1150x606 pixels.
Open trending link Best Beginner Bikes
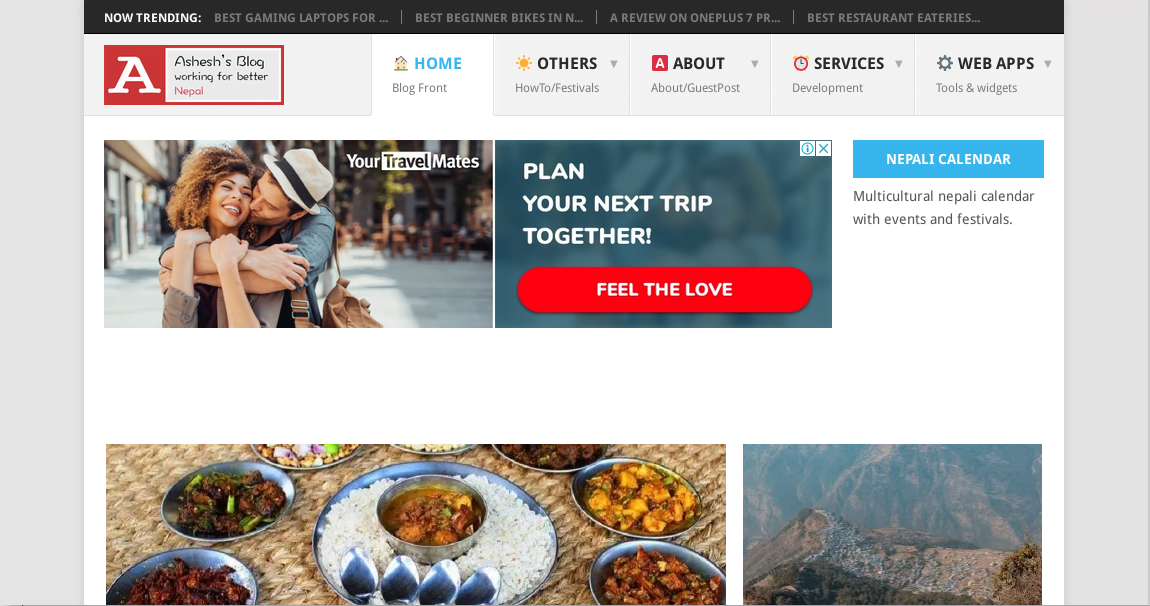(x=499, y=18)
